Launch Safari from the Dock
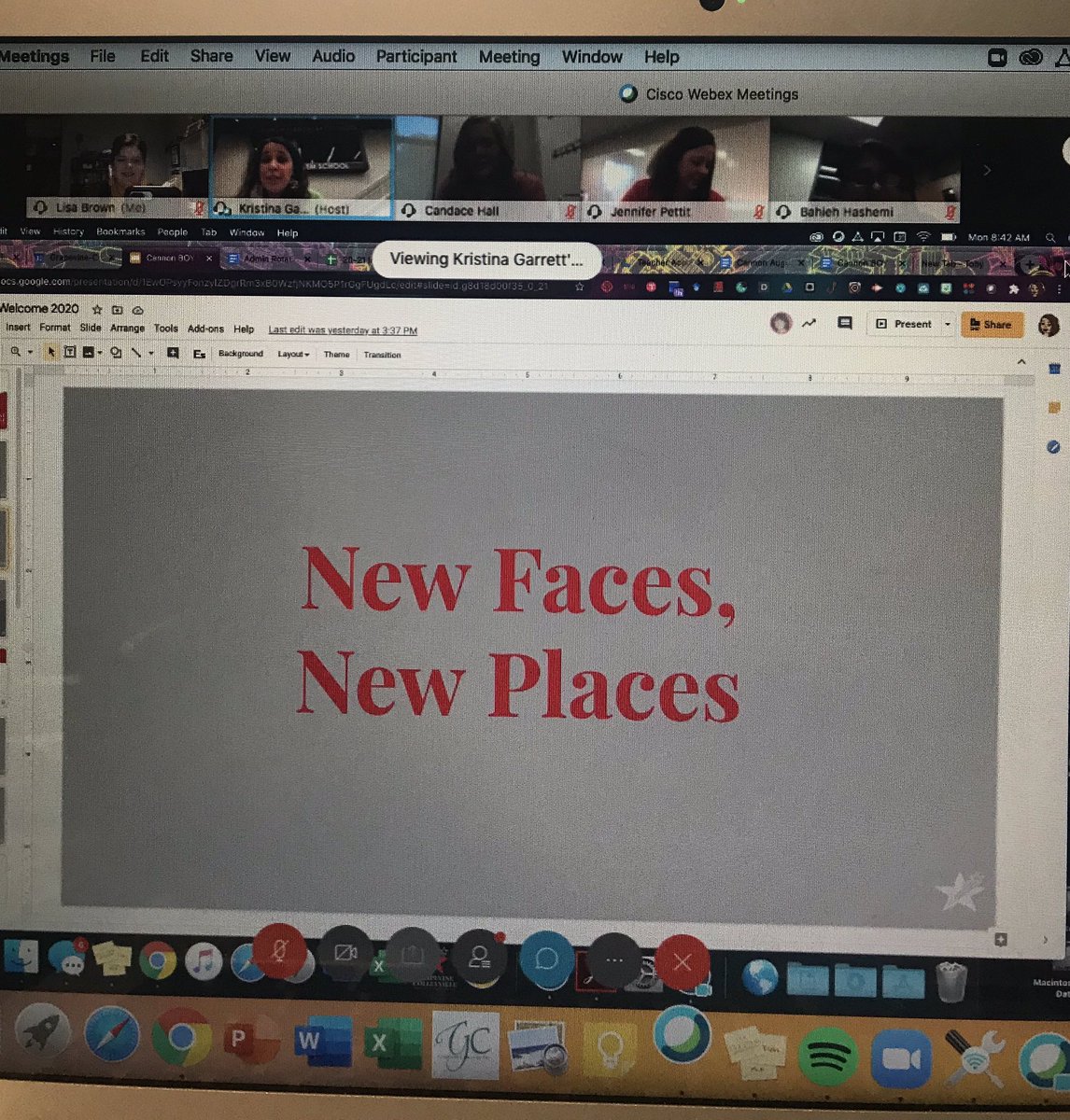The width and height of the screenshot is (1070, 1120). 112,1035
